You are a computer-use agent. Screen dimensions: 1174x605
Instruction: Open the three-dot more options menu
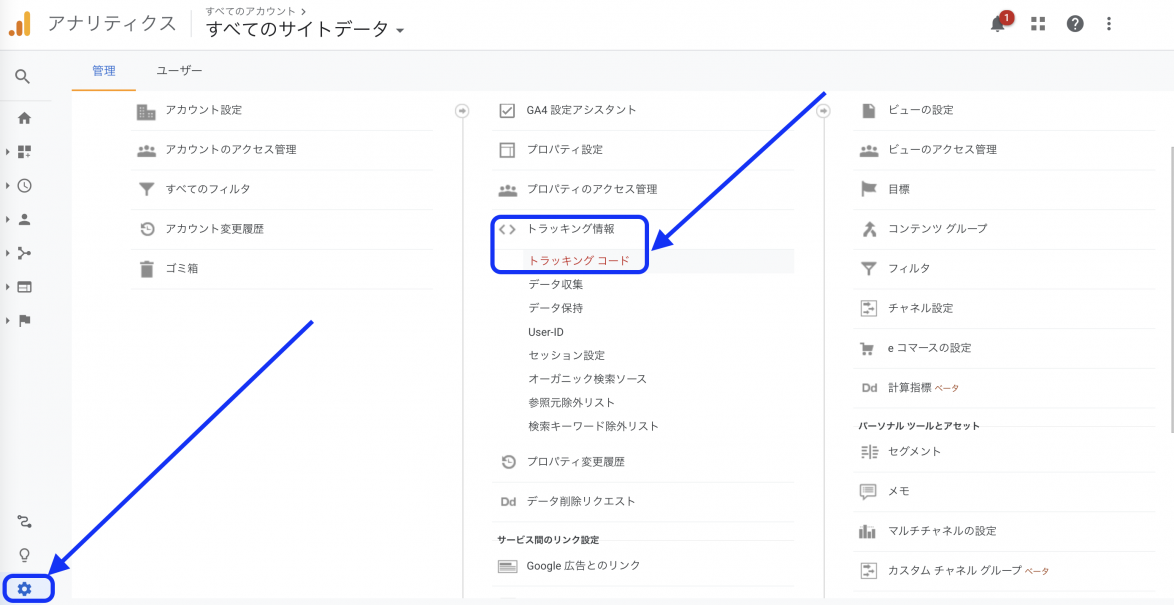click(x=1109, y=24)
